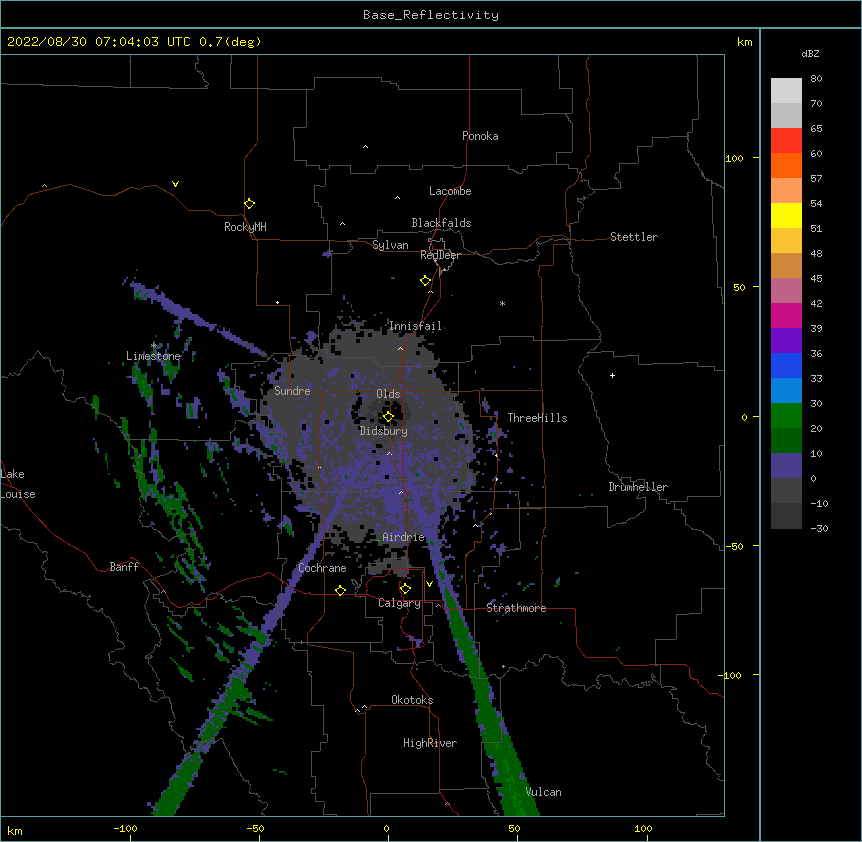Screen dimensions: 862x842
Task: Select the Innisfail label
Action: point(415,326)
